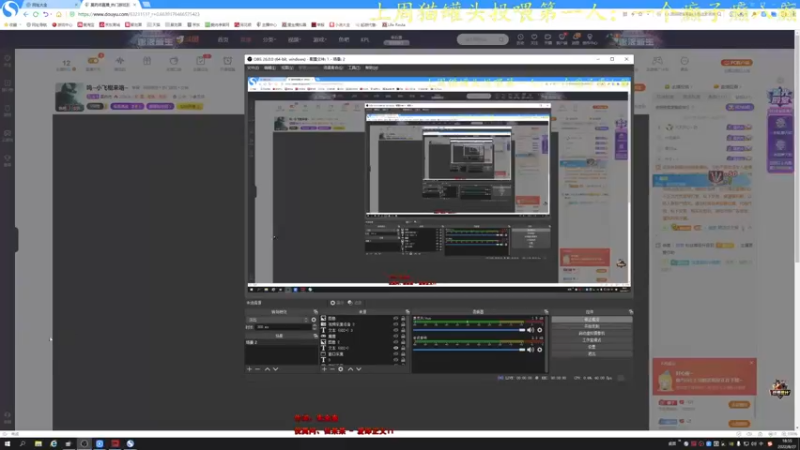The height and width of the screenshot is (450, 800).
Task: Hide the 图像 2 source with its eye icon
Action: click(x=395, y=342)
